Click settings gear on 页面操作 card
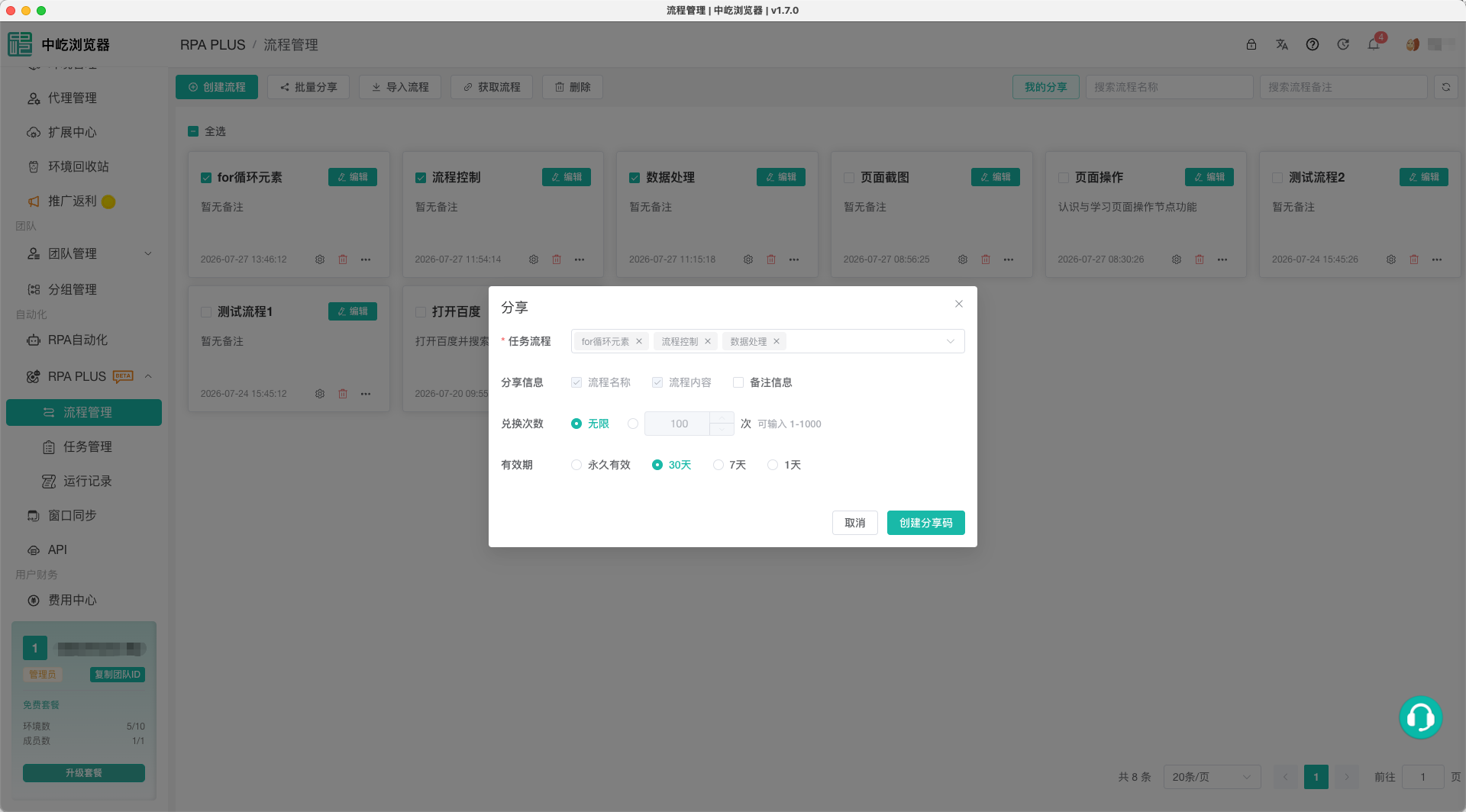 (x=1177, y=259)
